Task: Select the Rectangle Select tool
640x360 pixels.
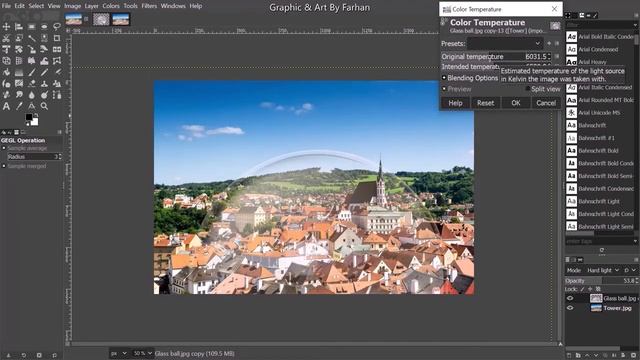Action: pyautogui.click(x=31, y=27)
